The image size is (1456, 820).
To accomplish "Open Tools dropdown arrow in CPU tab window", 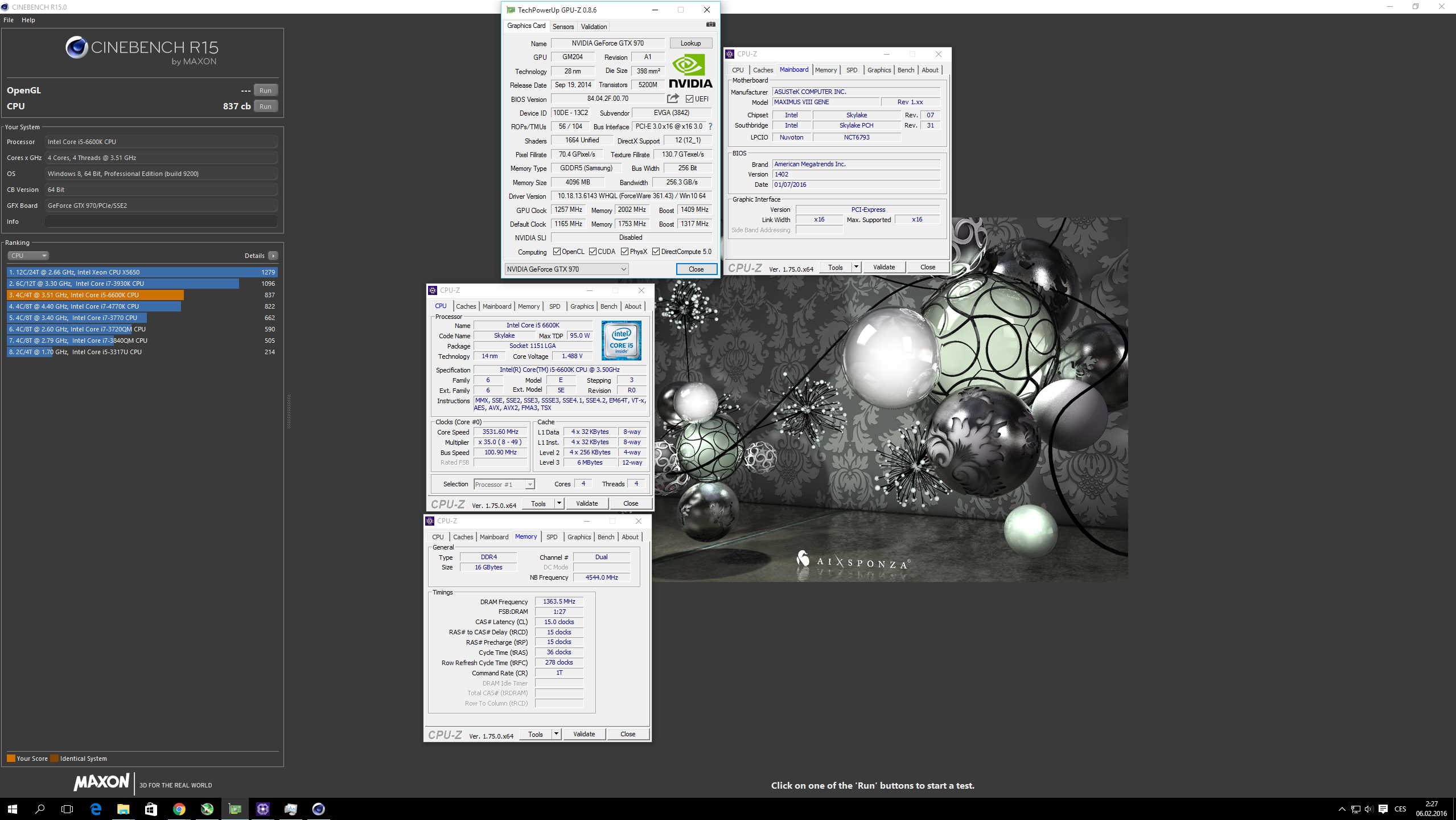I will (x=559, y=503).
